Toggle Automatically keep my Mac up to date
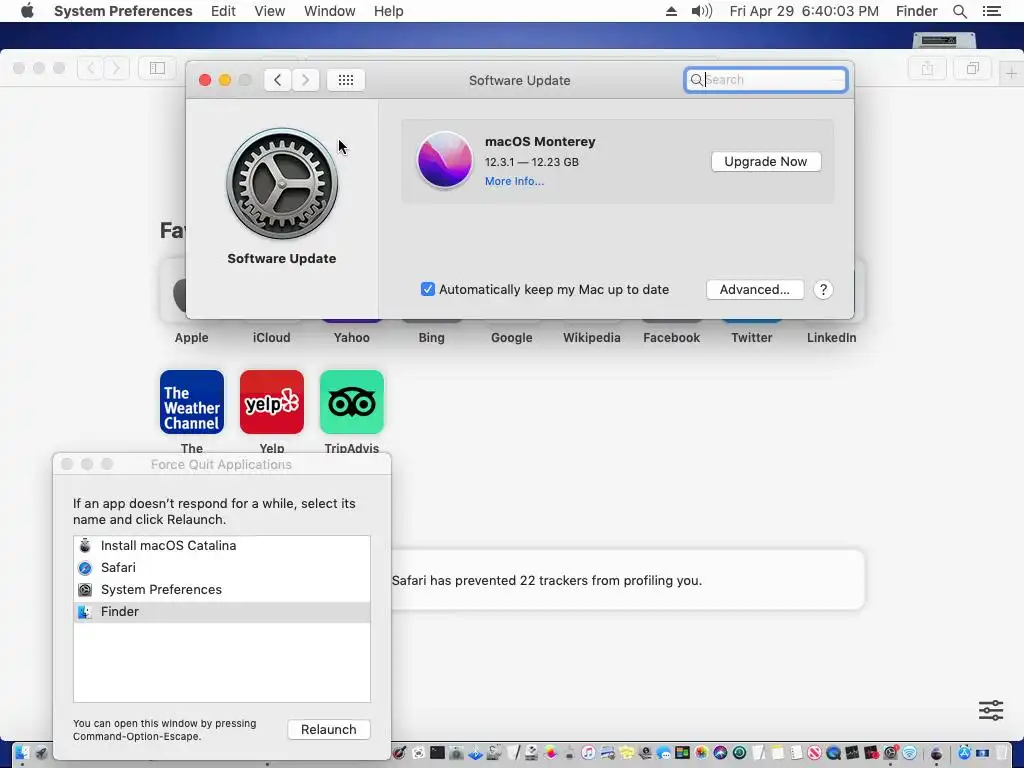1024x768 pixels. pos(427,289)
